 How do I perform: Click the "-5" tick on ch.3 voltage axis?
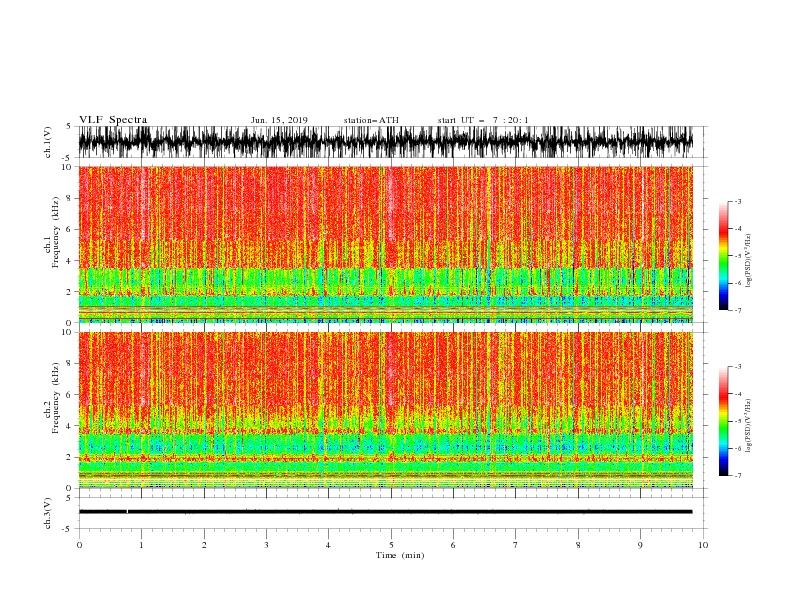tap(68, 529)
